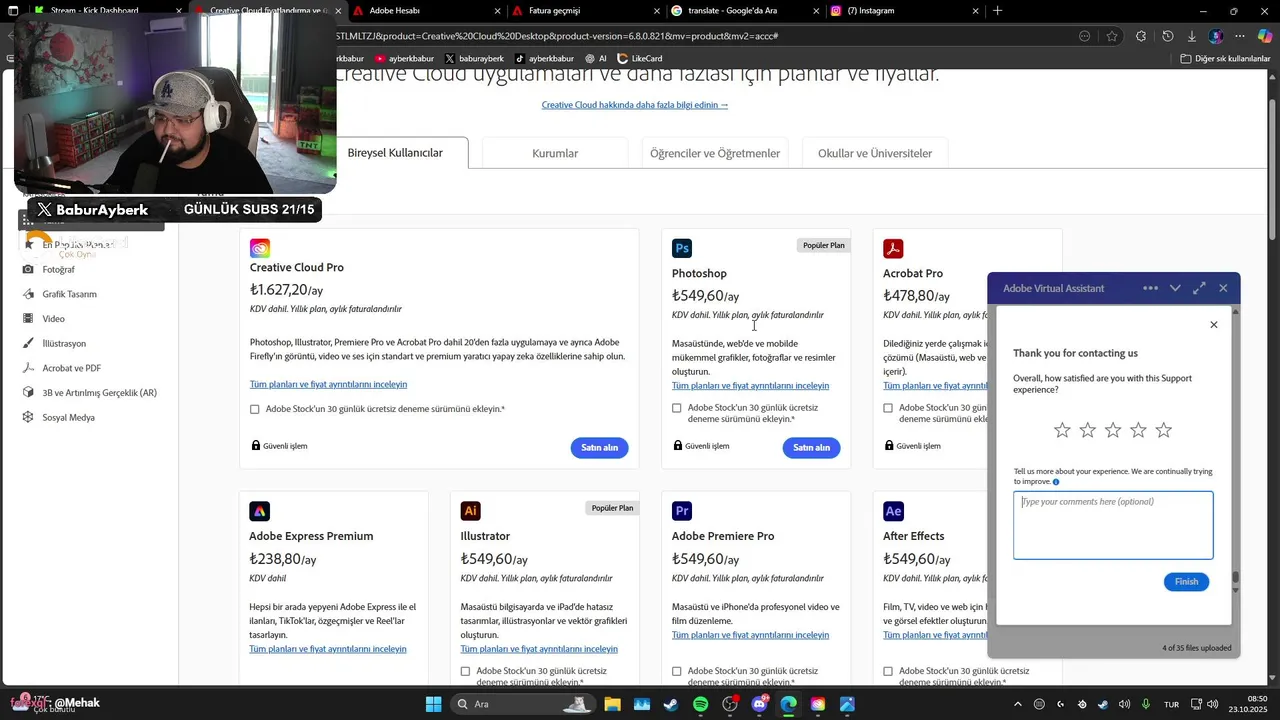This screenshot has height=720, width=1280.
Task: Click the Premiere Pro Pr icon
Action: point(682,511)
